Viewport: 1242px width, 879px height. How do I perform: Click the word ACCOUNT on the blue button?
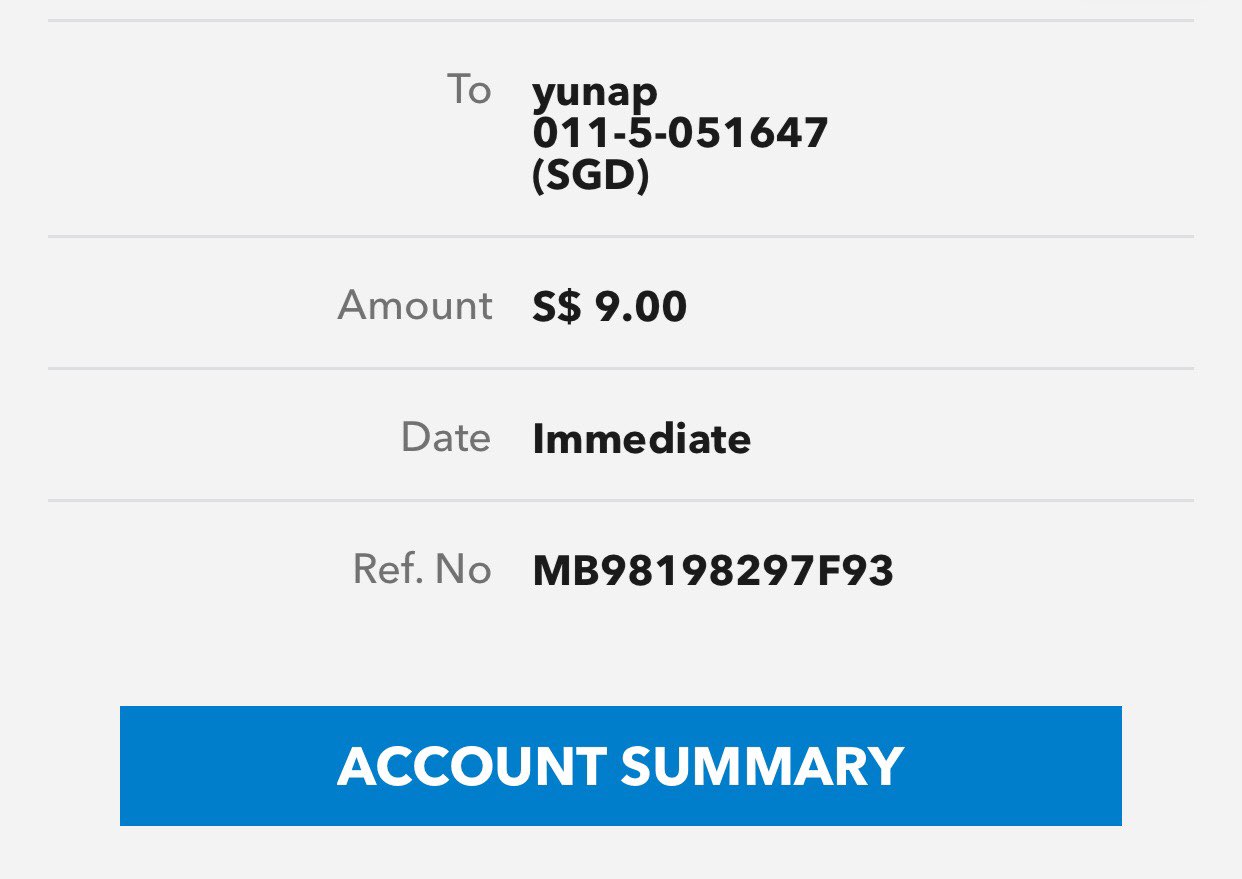point(471,766)
